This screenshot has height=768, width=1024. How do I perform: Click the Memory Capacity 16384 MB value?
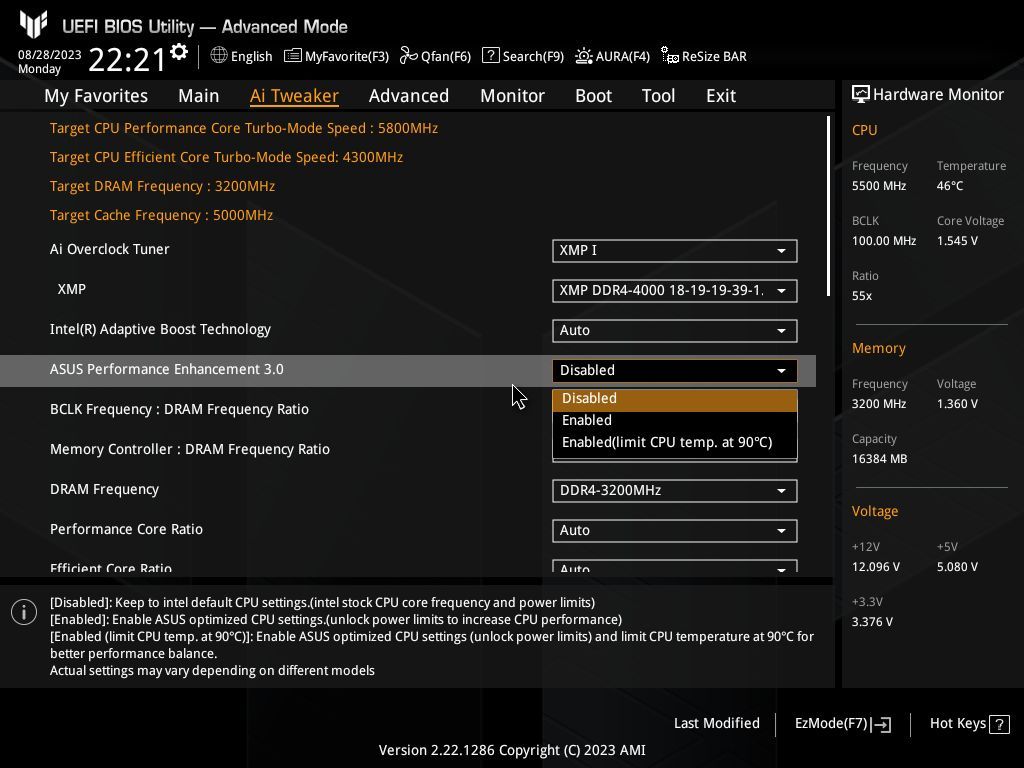879,459
